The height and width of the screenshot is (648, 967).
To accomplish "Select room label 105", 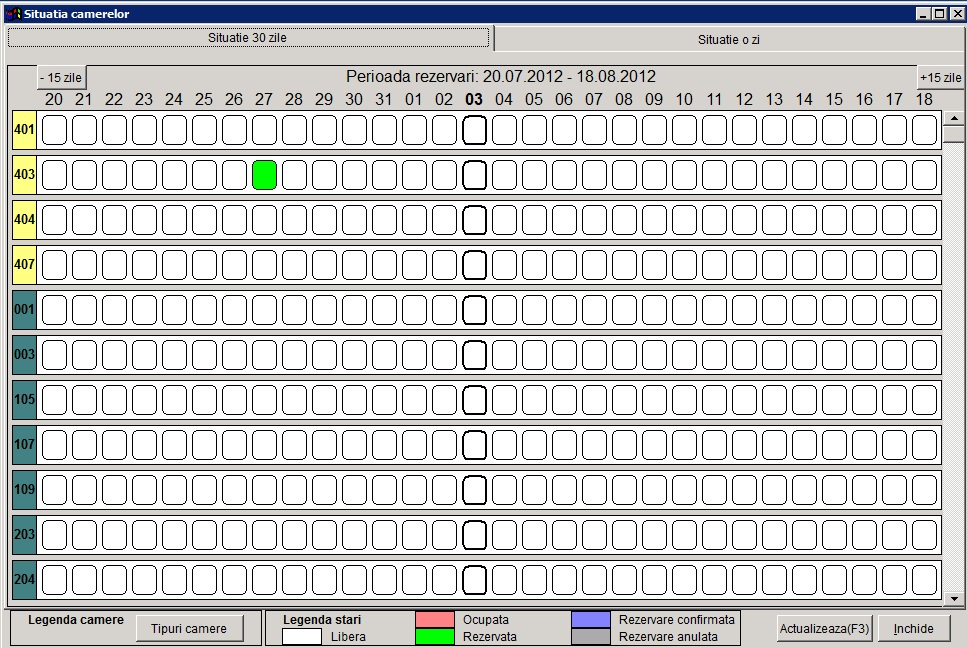I will point(25,400).
